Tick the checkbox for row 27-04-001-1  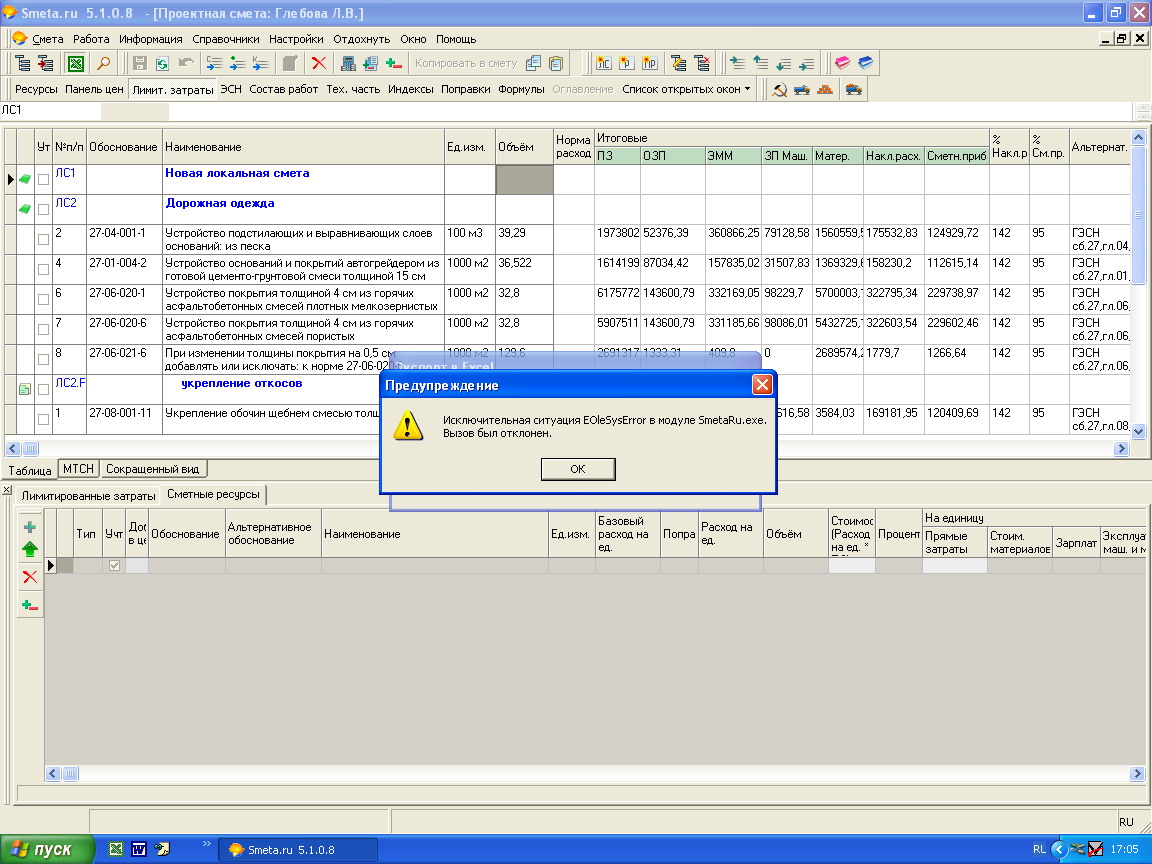pos(43,240)
